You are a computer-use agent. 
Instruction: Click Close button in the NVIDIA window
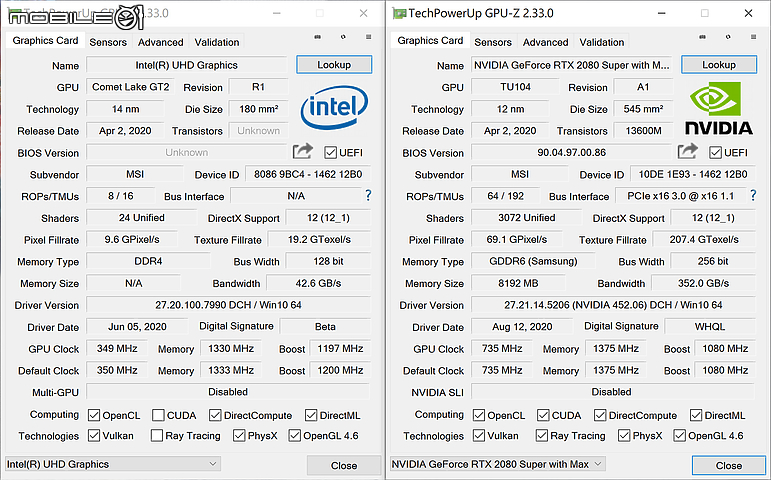click(x=729, y=465)
